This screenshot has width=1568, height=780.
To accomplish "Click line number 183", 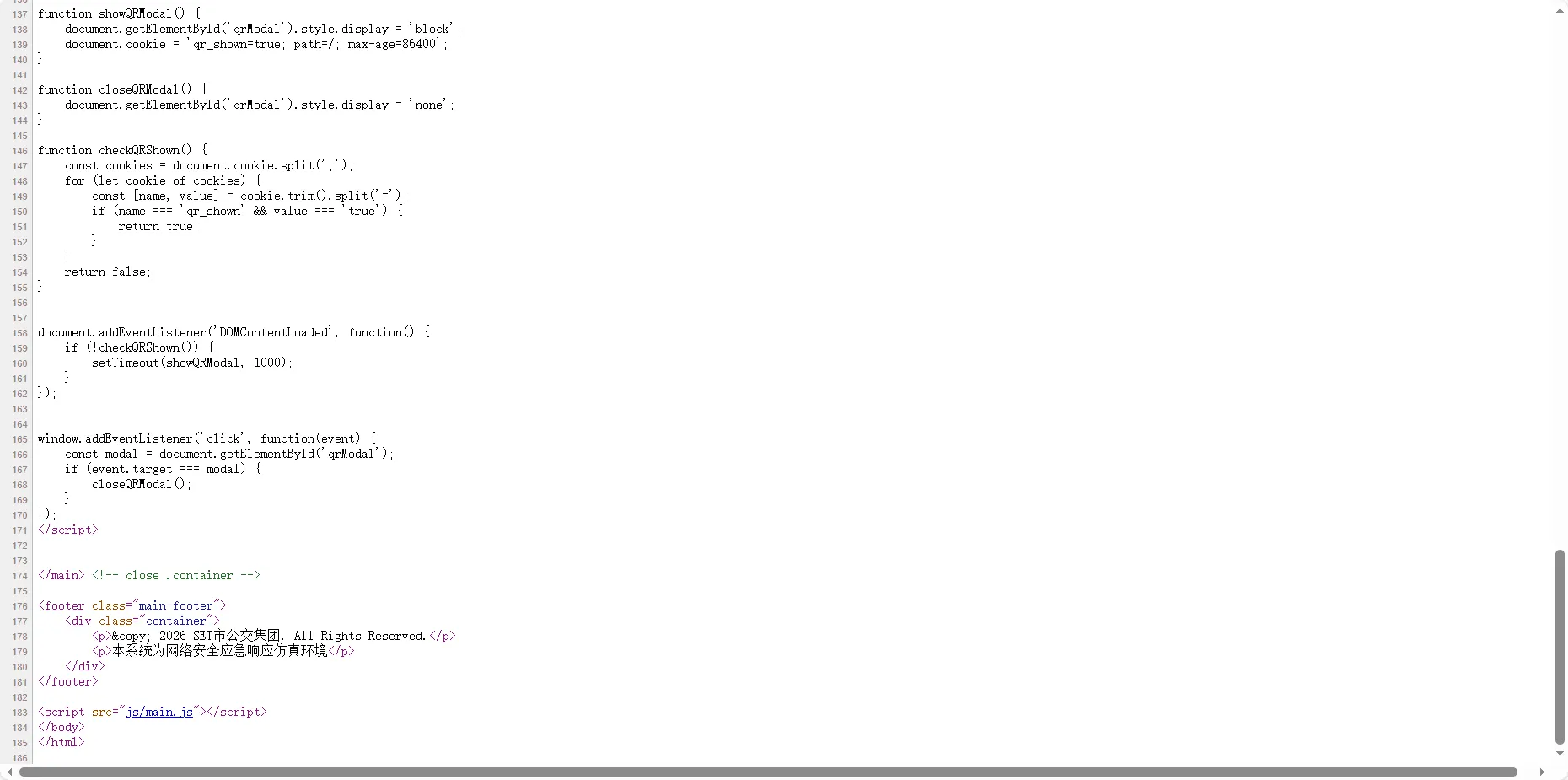I will [20, 713].
